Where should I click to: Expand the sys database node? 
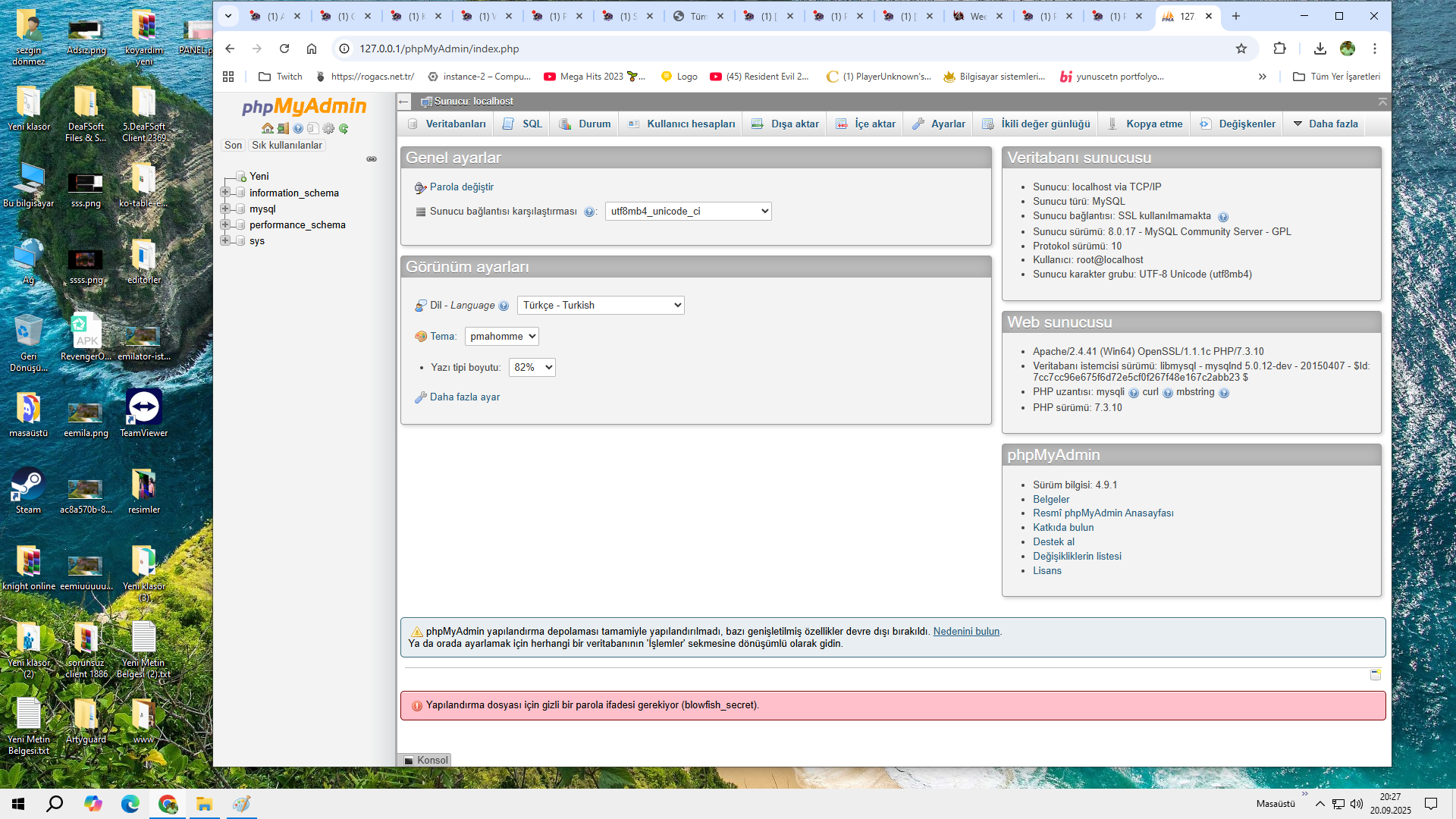(225, 240)
